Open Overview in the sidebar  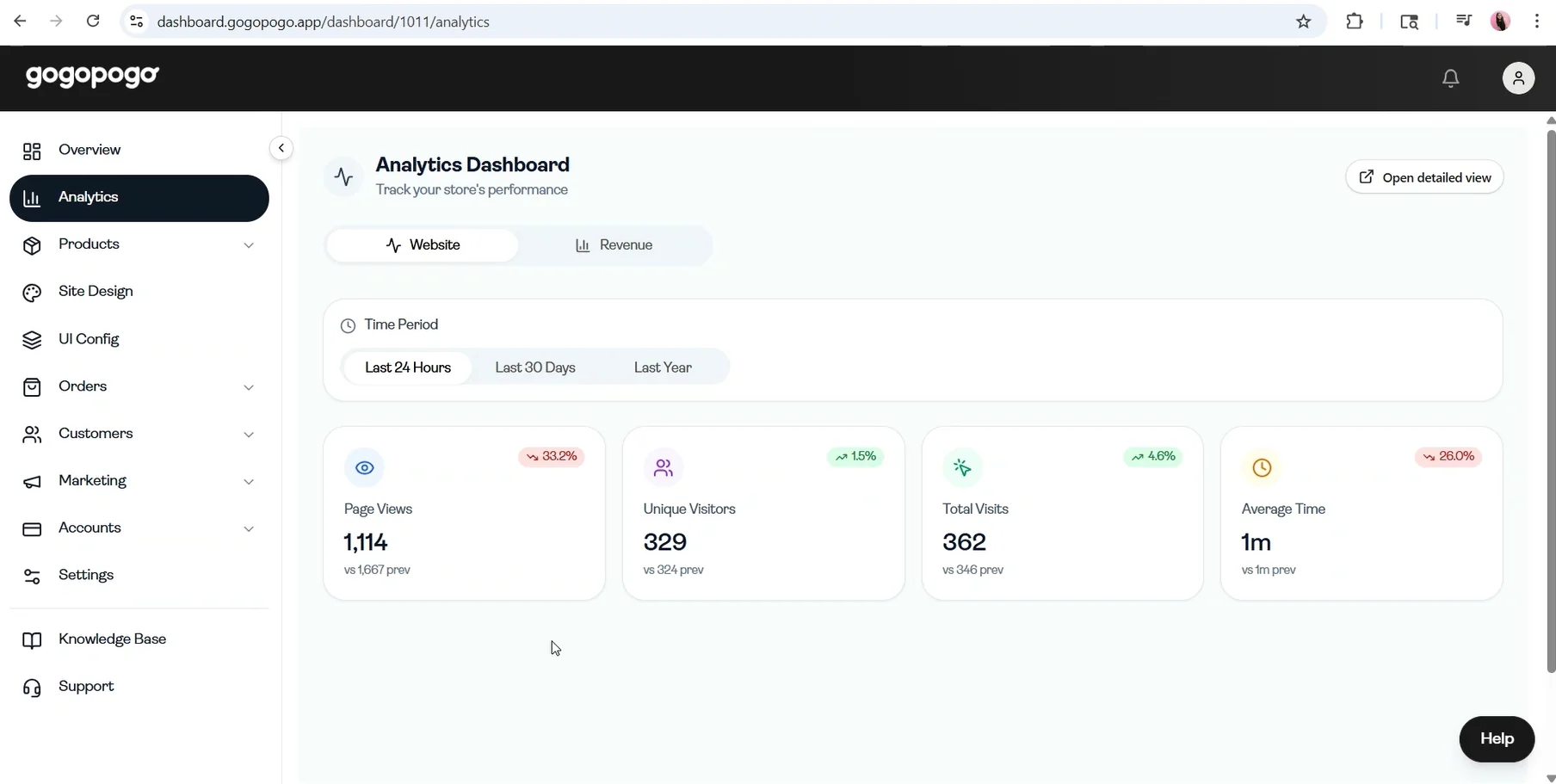(x=139, y=151)
